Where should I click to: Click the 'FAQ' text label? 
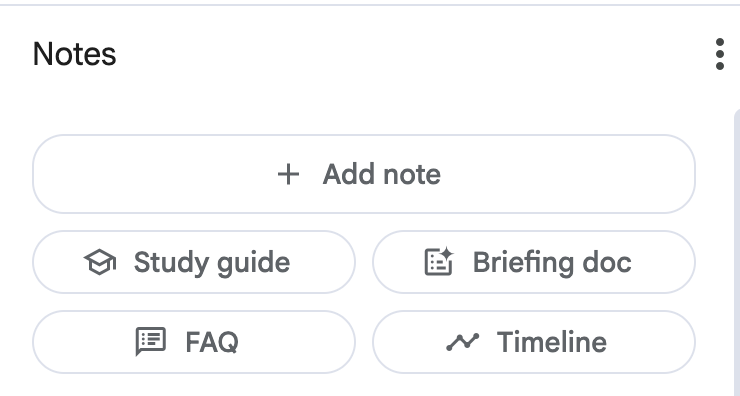212,342
